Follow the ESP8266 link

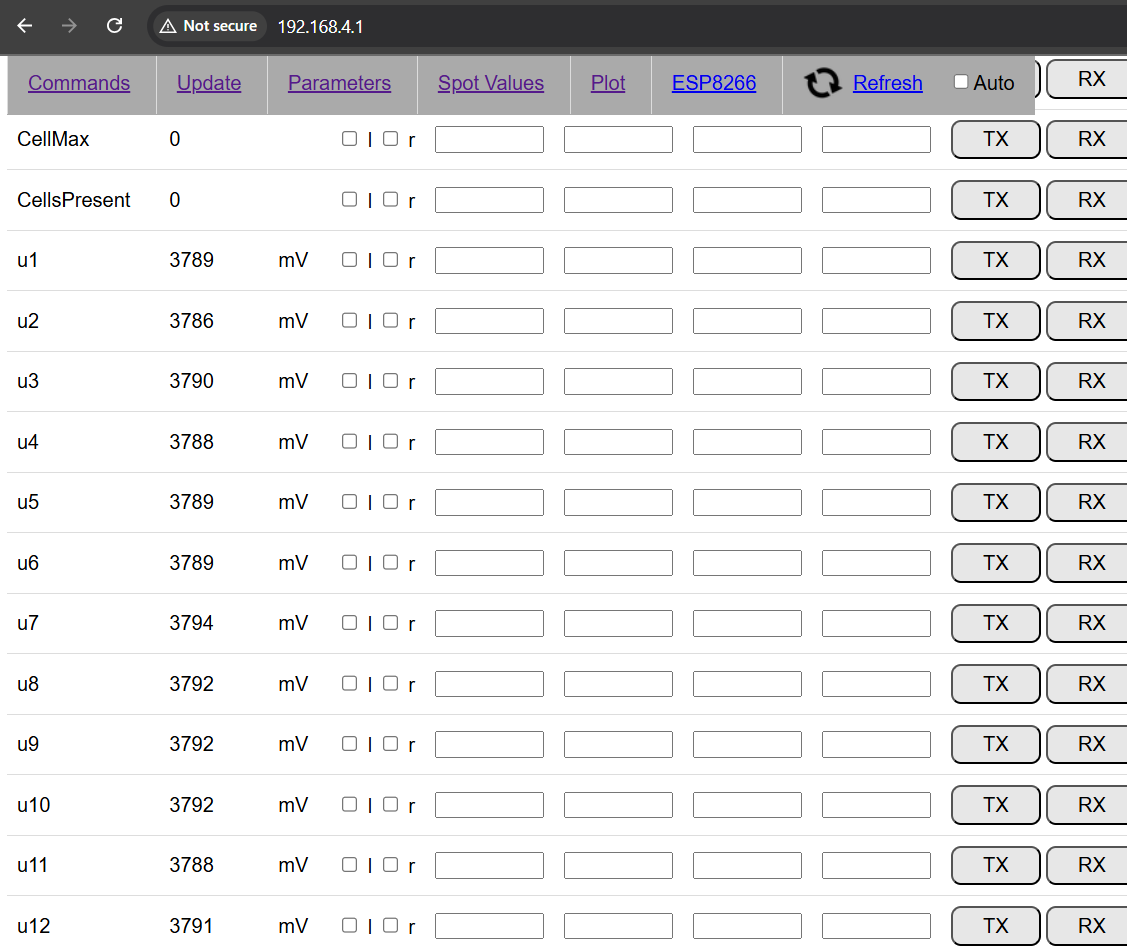714,83
